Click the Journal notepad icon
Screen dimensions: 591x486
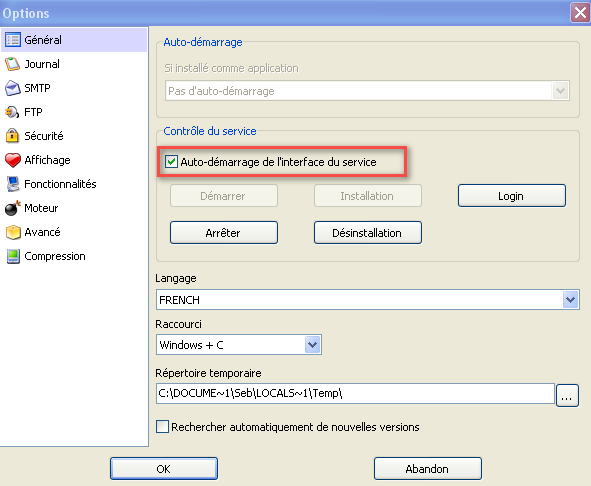(12, 64)
